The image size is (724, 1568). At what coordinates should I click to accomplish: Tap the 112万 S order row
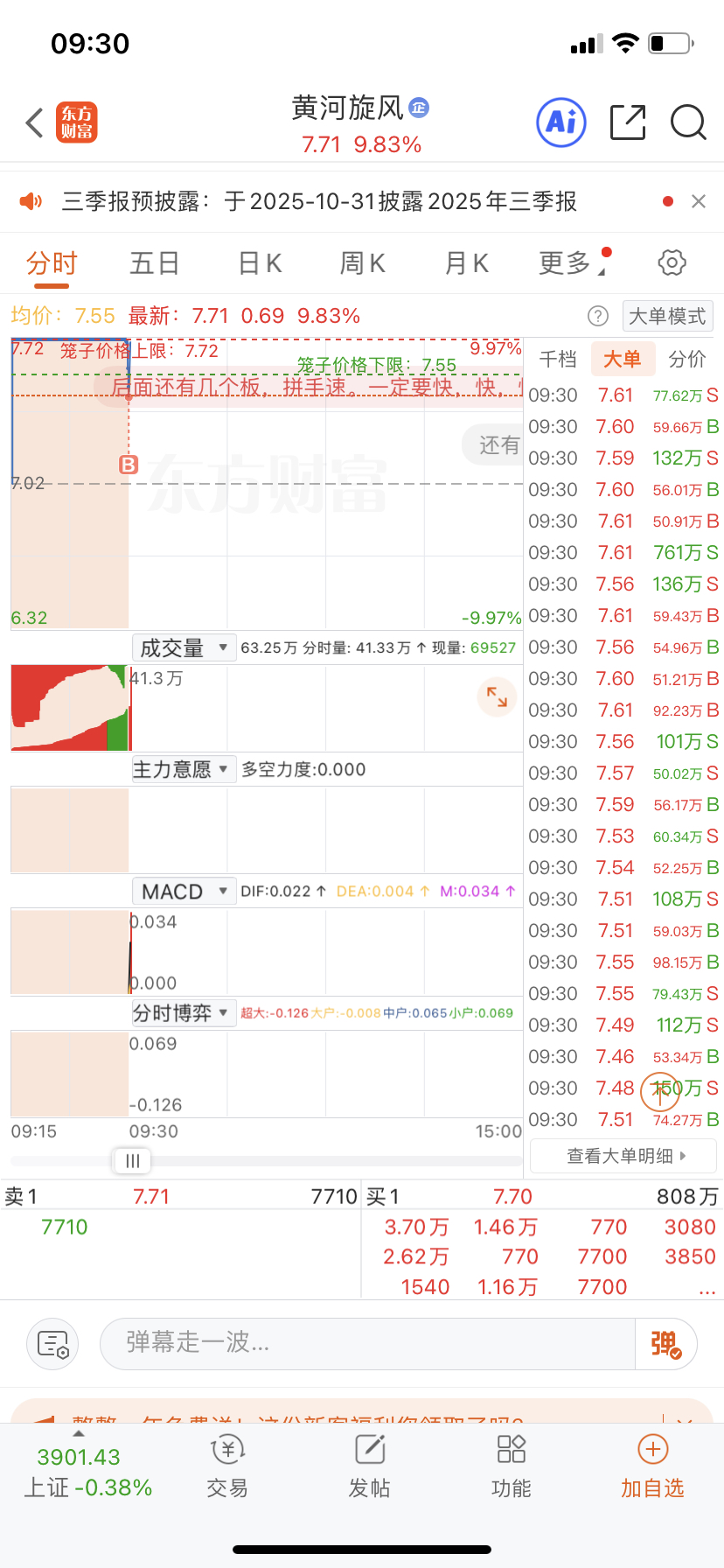pyautogui.click(x=623, y=1025)
